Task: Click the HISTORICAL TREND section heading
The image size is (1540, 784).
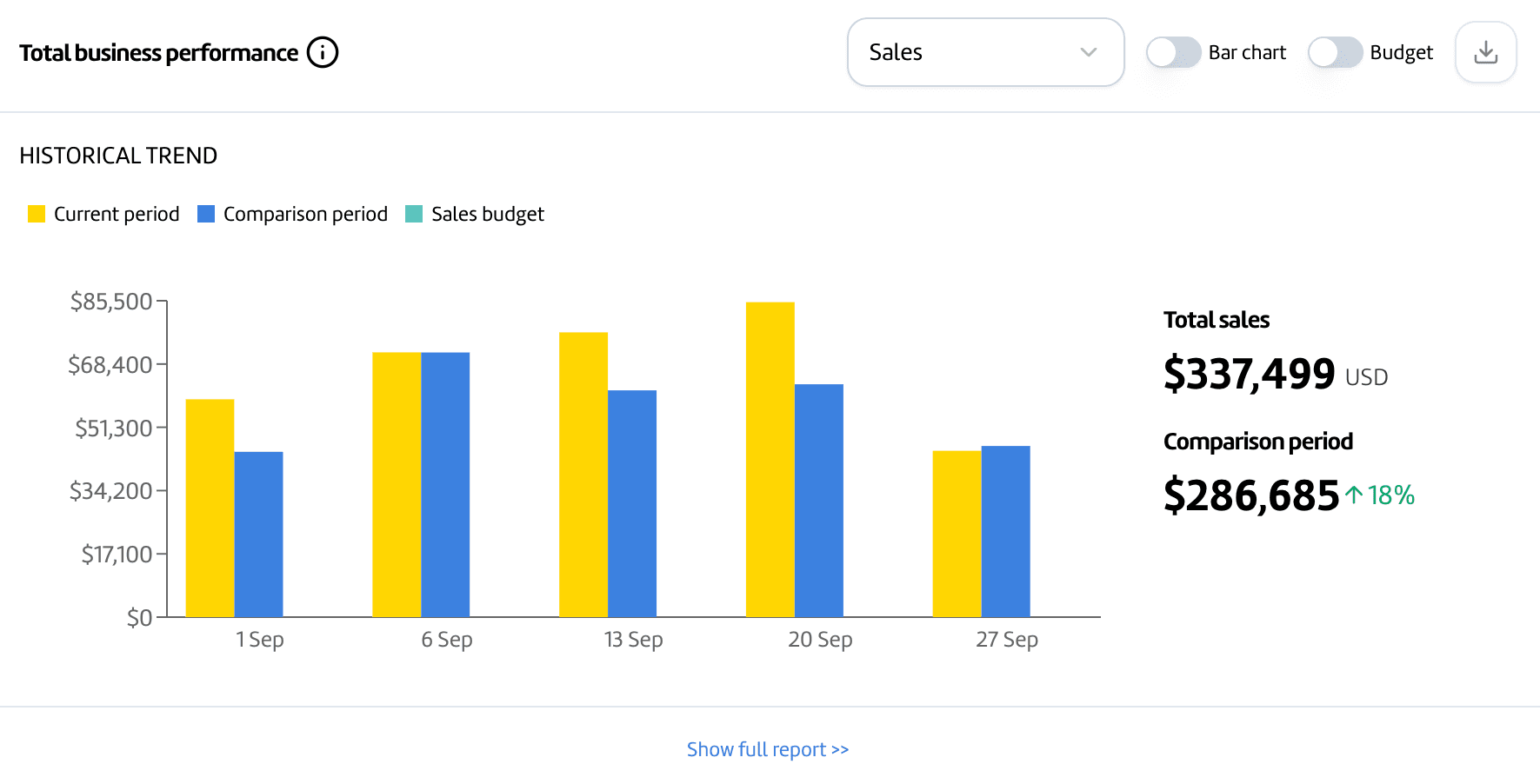Action: tap(118, 156)
